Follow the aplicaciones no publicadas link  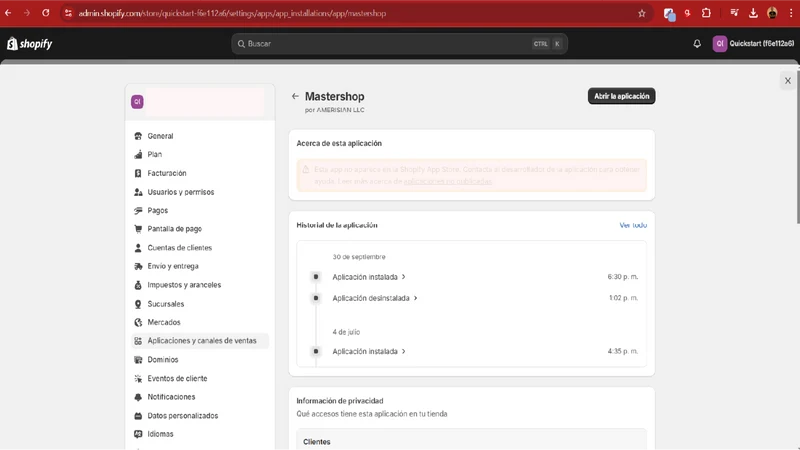[x=447, y=181]
